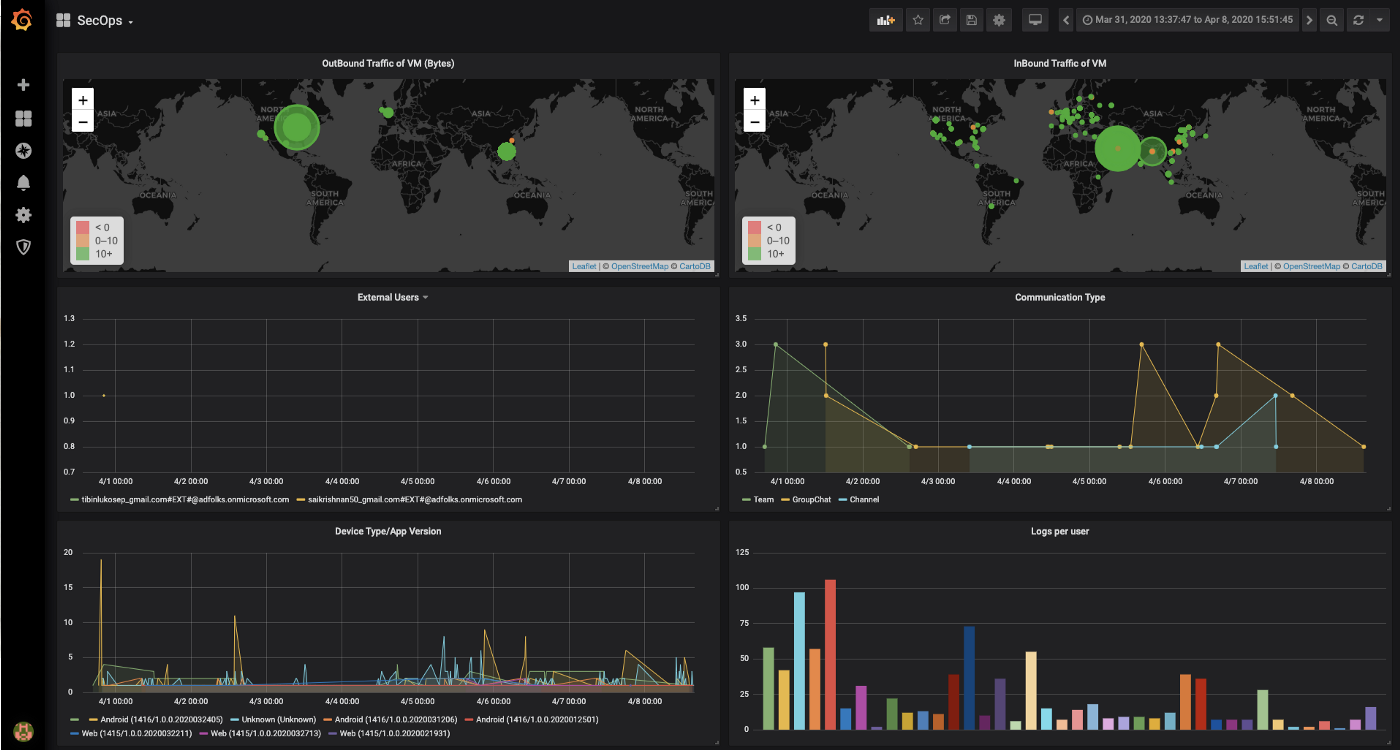1400x750 pixels.
Task: Star the SecOps dashboard
Action: [918, 20]
